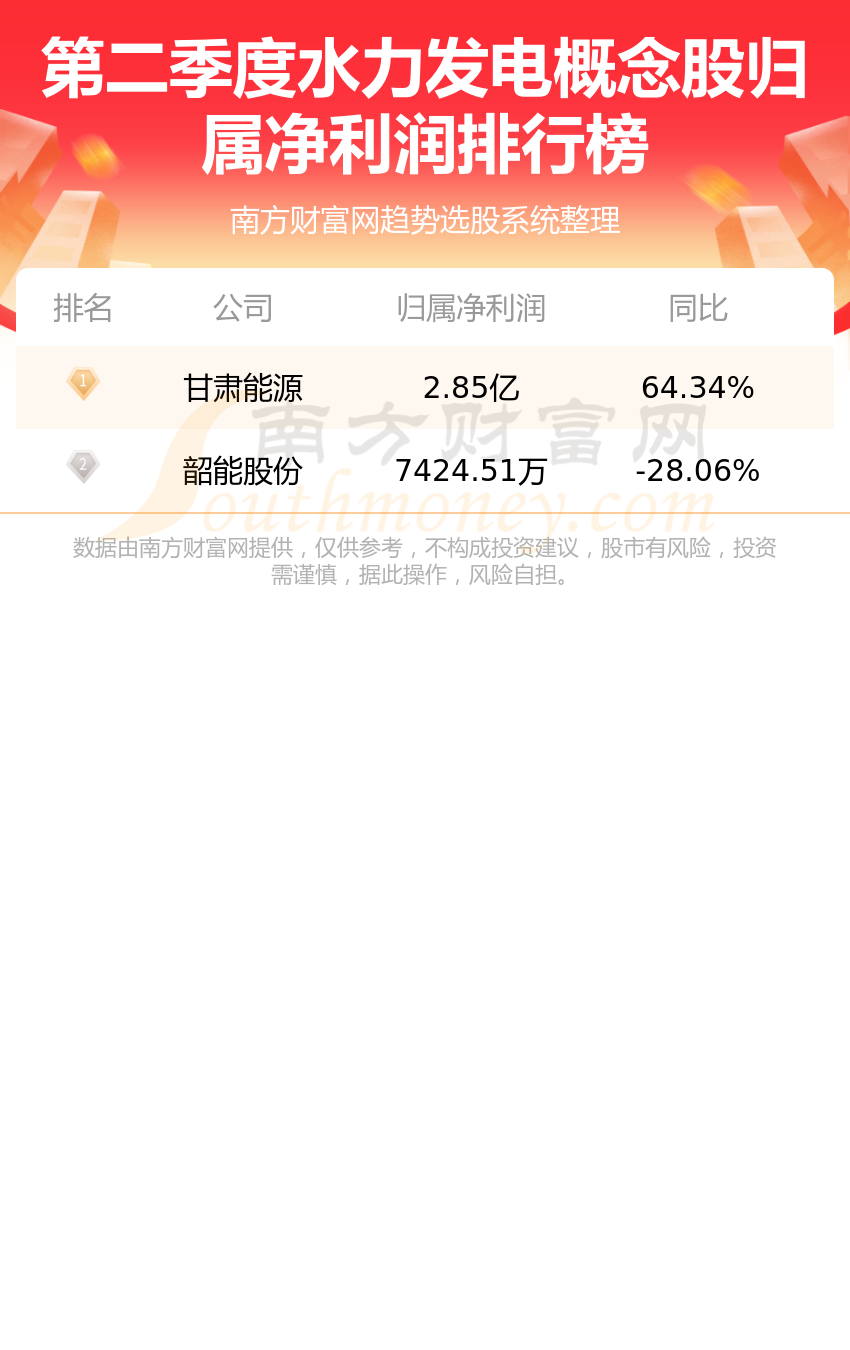
Task: Click the 2.85亿 net profit value
Action: click(x=471, y=387)
